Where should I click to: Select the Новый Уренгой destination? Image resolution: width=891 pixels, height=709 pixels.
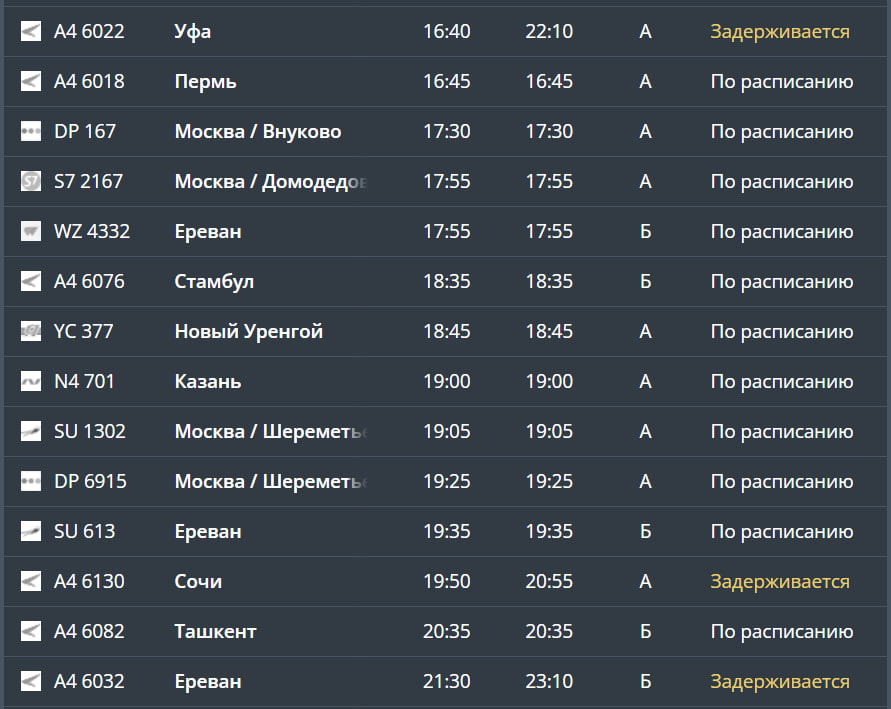click(249, 332)
